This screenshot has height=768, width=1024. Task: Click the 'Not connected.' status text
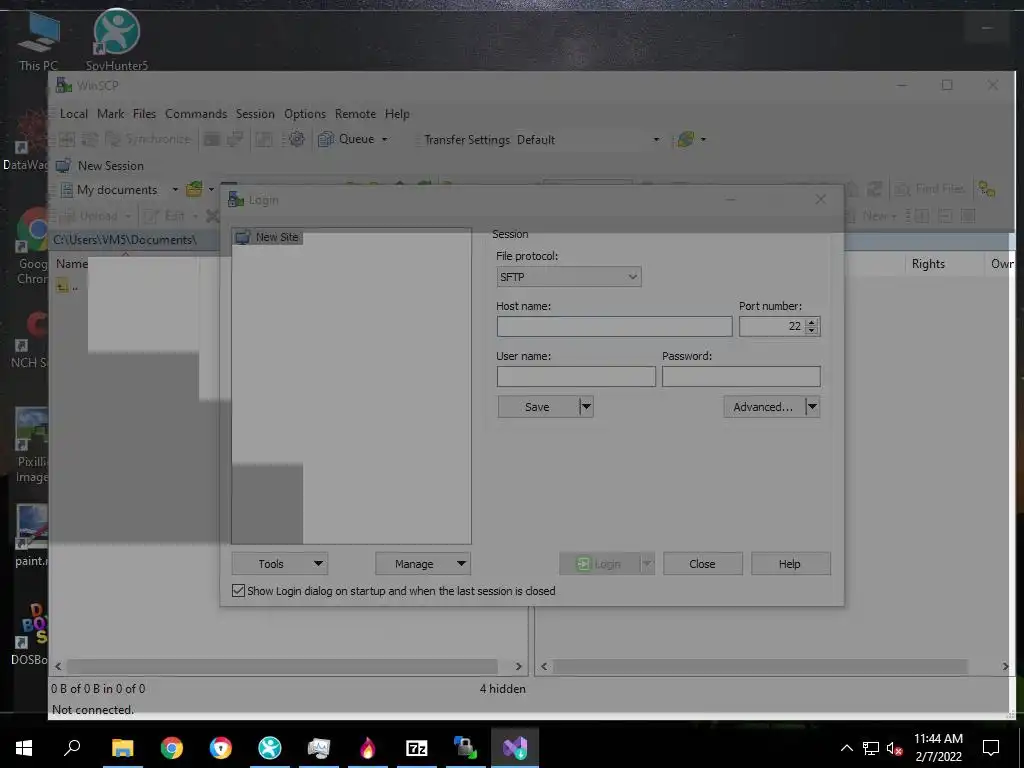point(93,710)
